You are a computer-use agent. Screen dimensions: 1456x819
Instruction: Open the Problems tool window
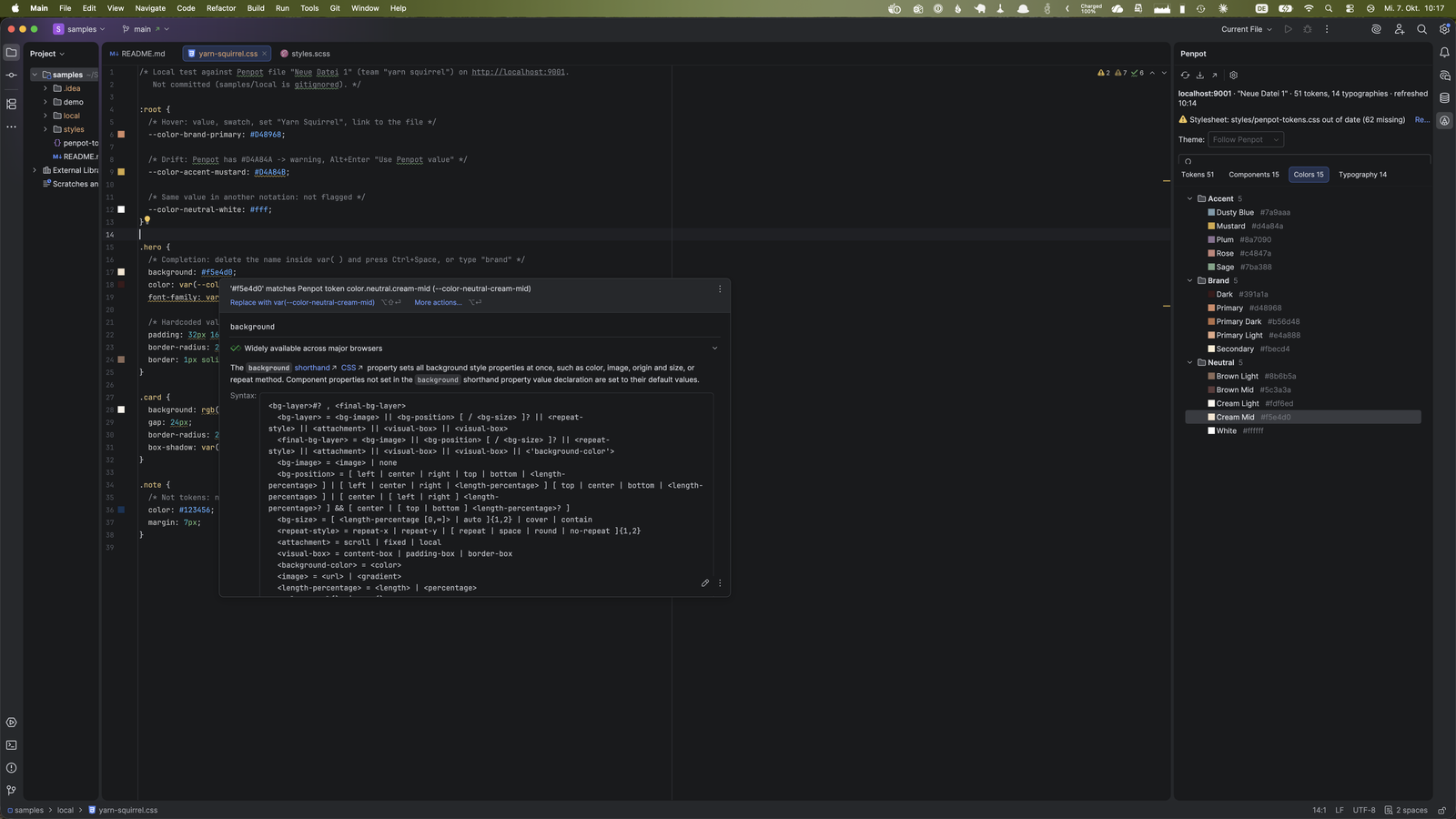click(x=11, y=768)
